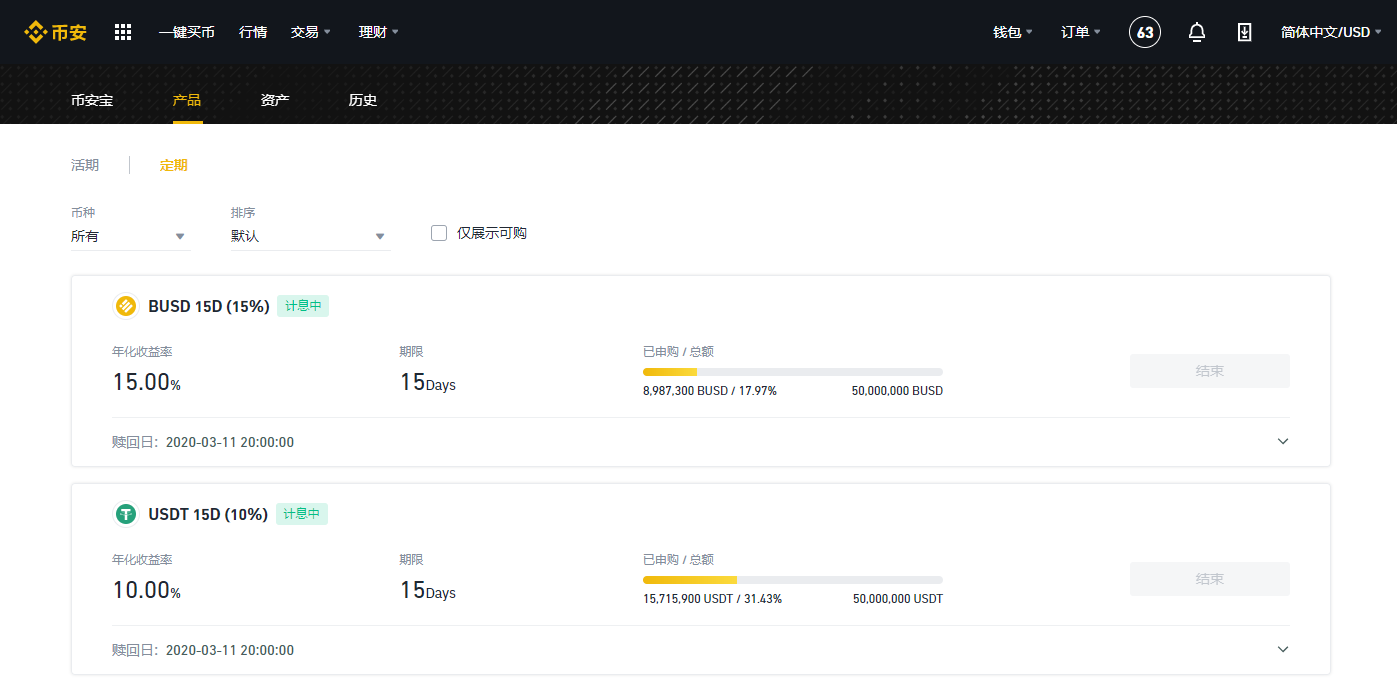Switch to the 历史 tab
Viewport: 1397px width, 682px height.
pos(362,100)
